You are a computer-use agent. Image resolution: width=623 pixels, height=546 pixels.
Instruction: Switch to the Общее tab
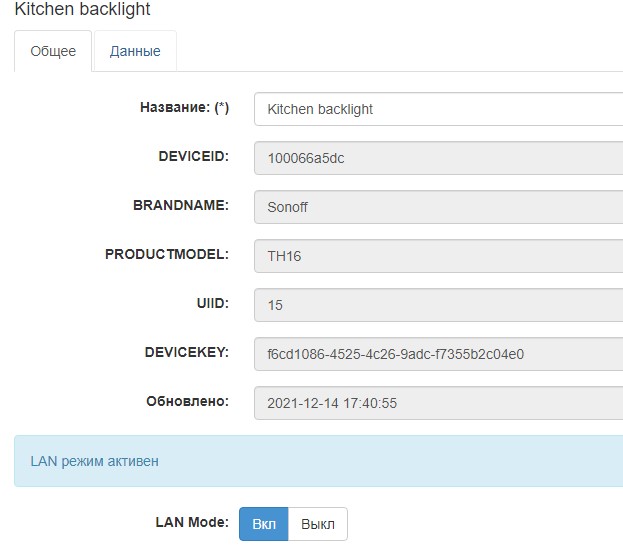53,51
